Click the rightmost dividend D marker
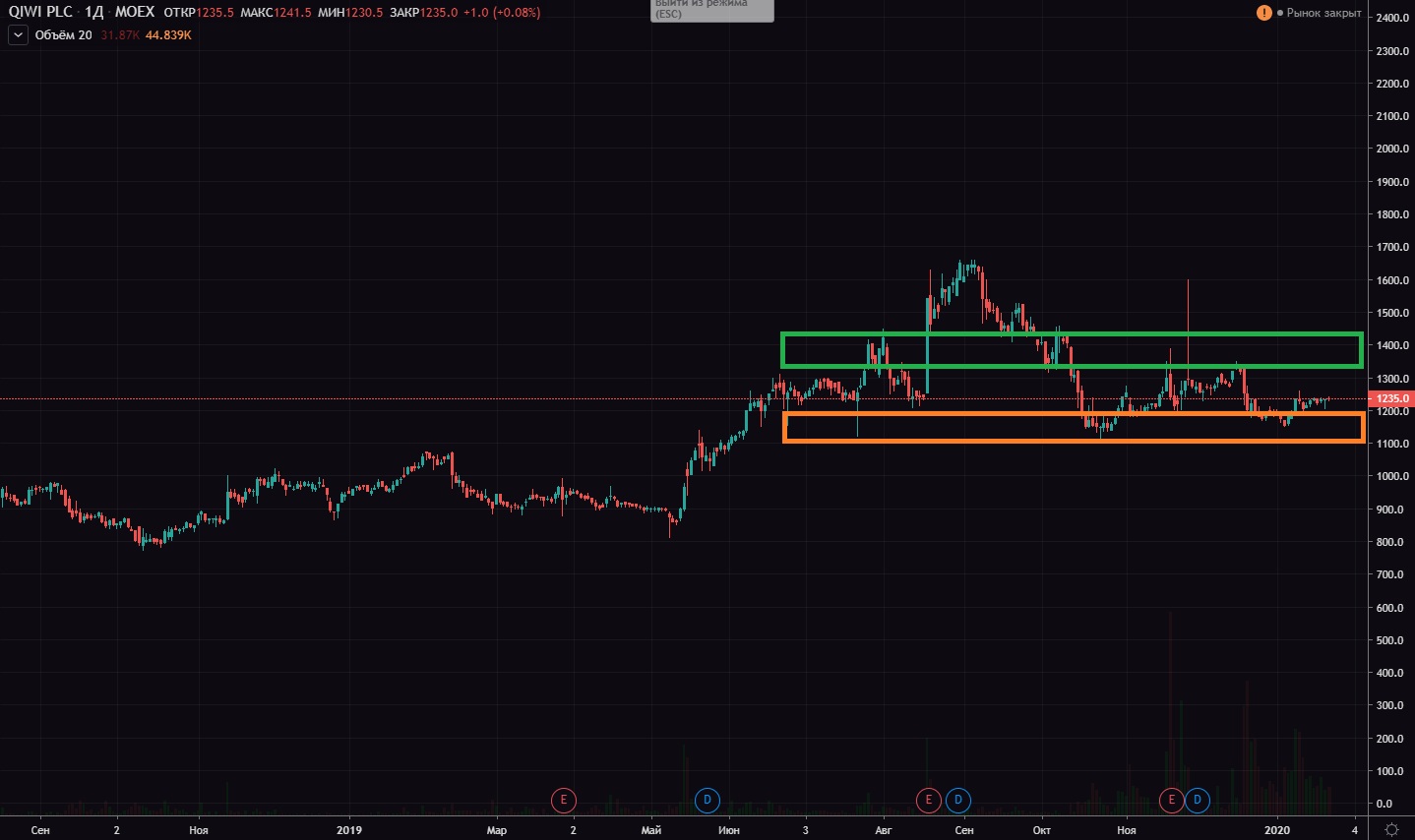1415x840 pixels. (1198, 800)
